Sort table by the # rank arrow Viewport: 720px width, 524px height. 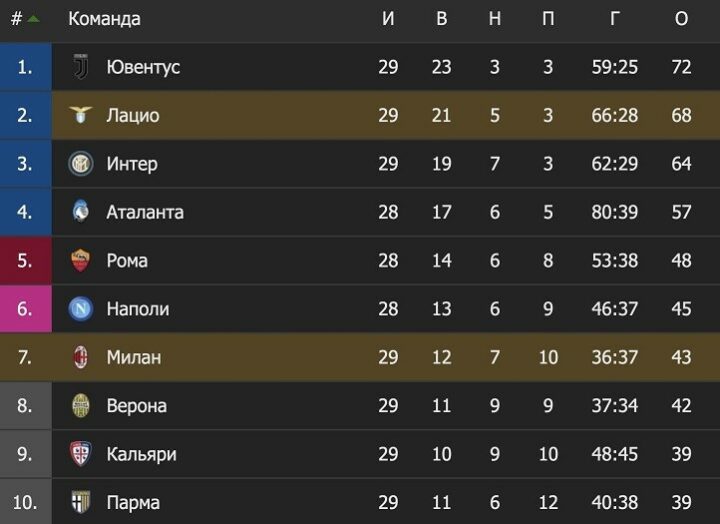tap(34, 19)
